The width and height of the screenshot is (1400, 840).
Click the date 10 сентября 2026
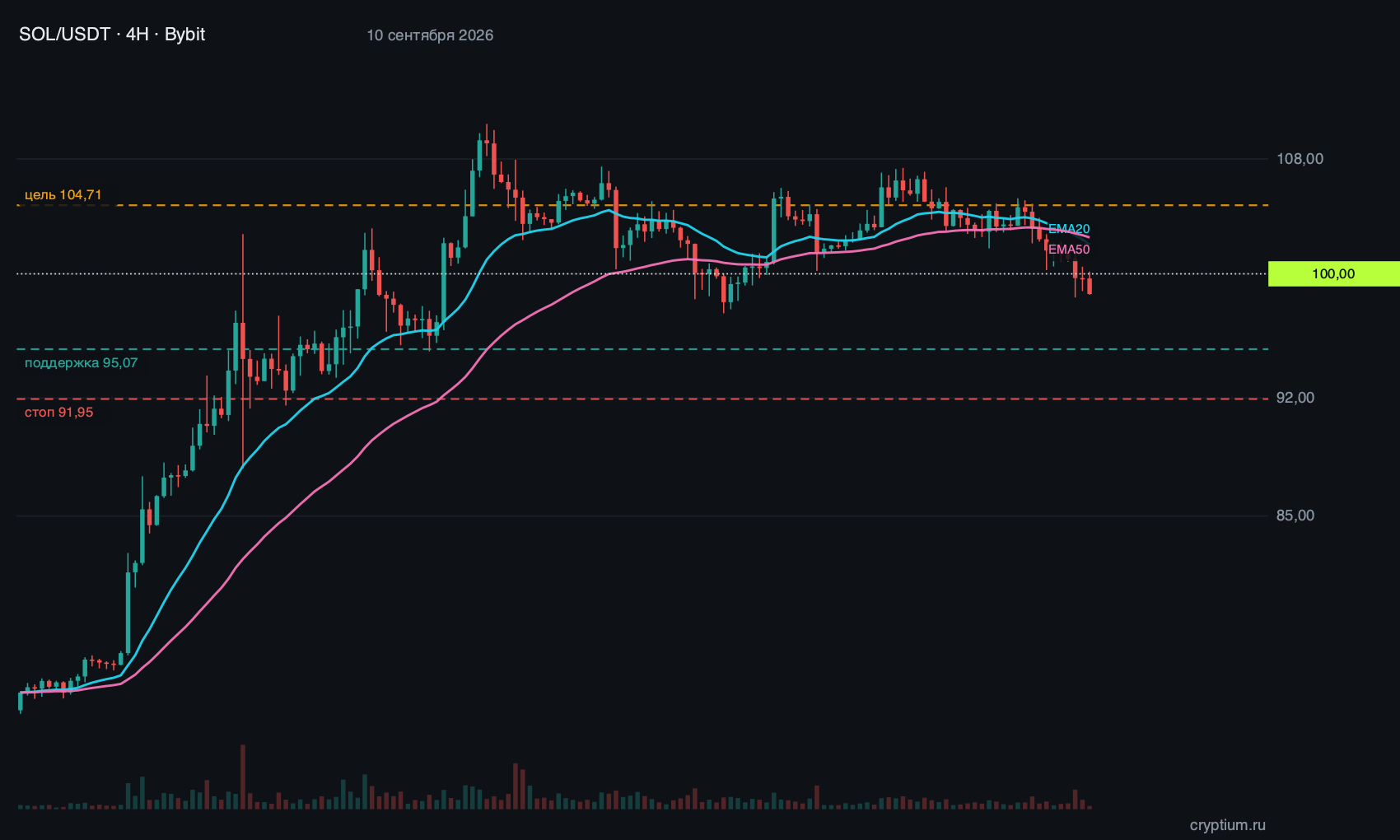[x=430, y=35]
